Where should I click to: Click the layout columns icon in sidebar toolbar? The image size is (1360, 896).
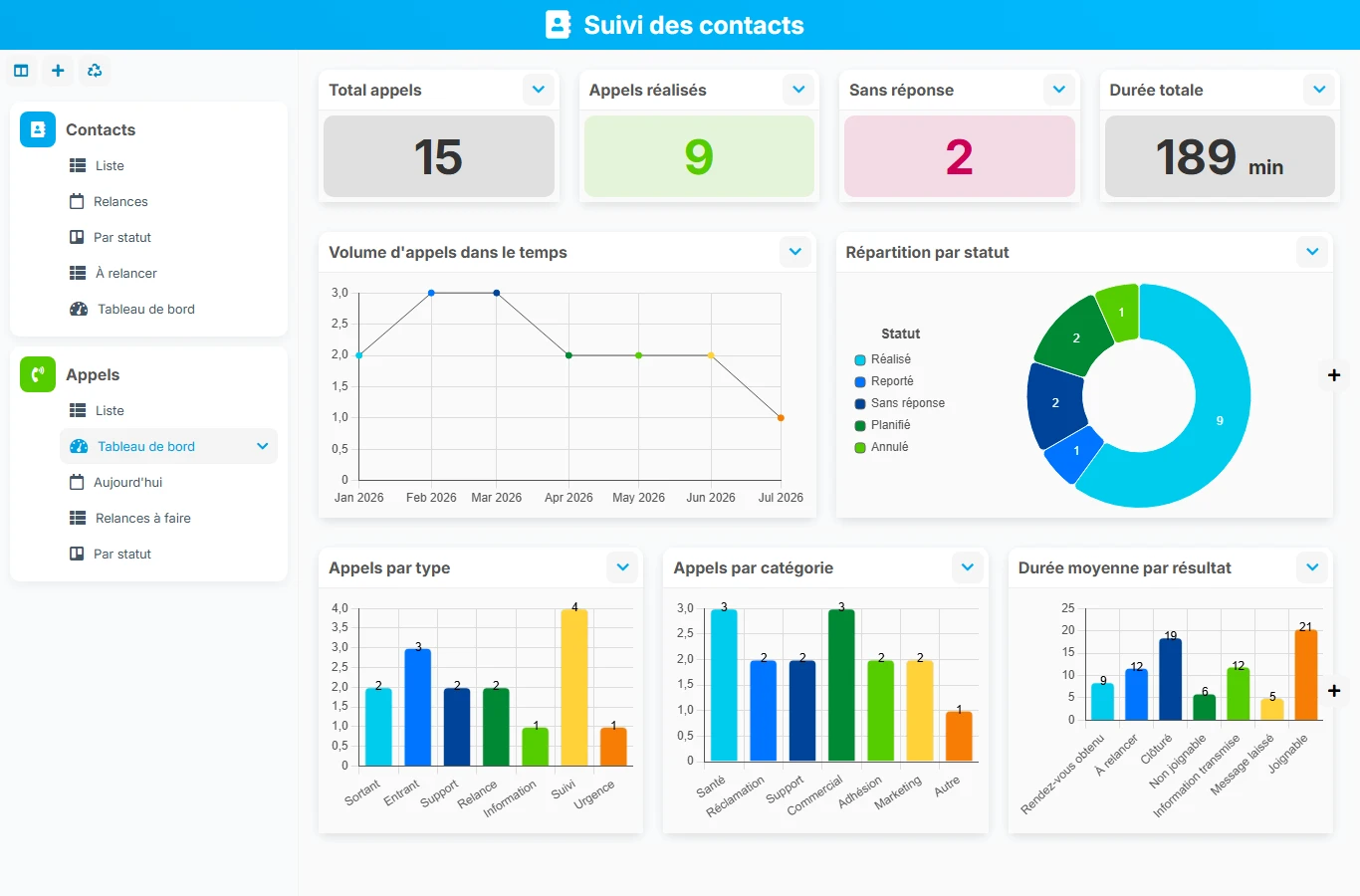pyautogui.click(x=21, y=71)
